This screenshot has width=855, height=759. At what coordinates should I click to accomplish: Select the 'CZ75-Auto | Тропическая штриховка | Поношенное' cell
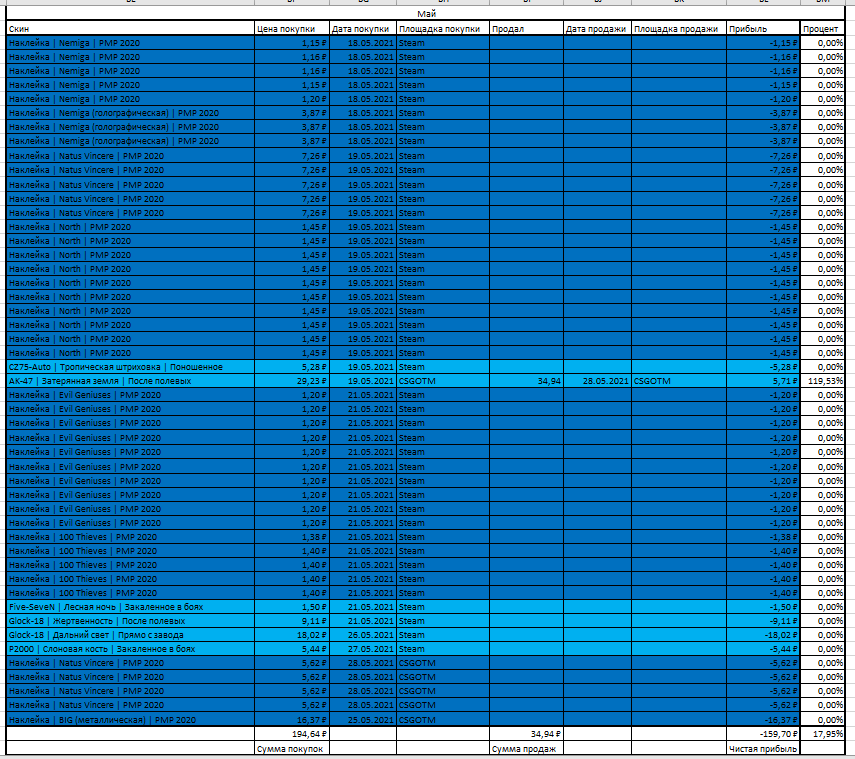point(130,367)
